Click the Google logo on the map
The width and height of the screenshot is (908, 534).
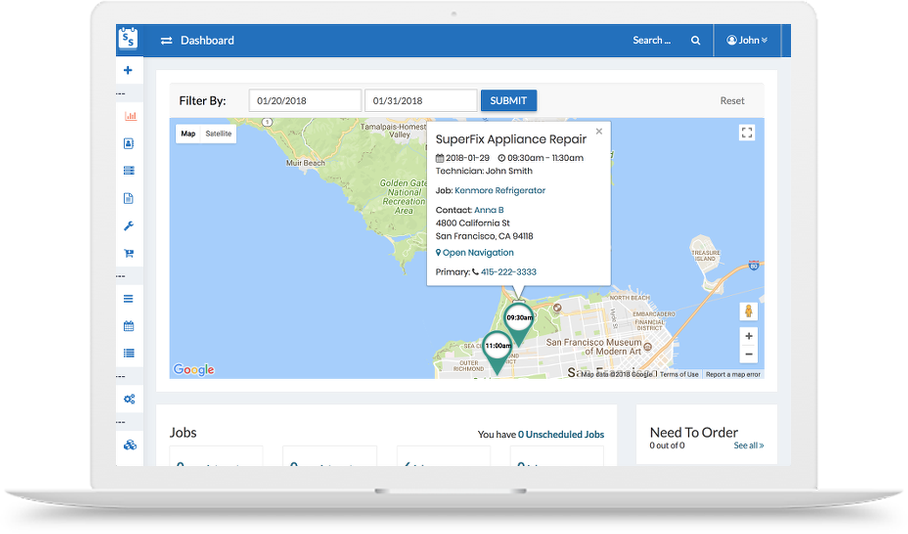tap(194, 370)
